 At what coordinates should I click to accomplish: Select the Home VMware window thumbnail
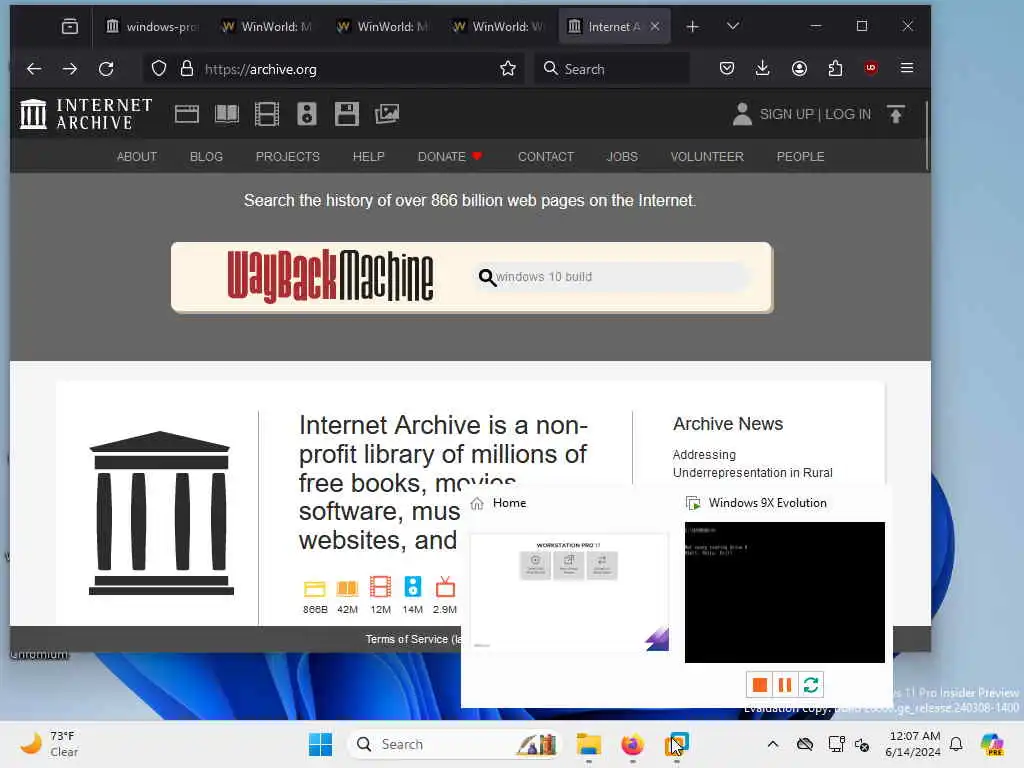tap(569, 591)
